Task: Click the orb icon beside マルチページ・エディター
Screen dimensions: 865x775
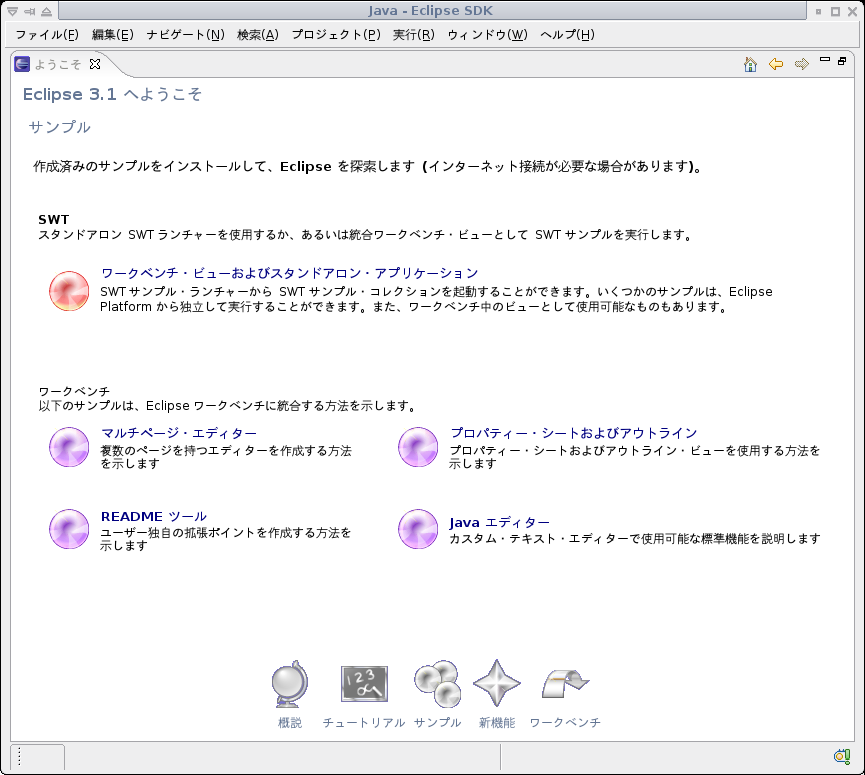Action: (x=69, y=447)
